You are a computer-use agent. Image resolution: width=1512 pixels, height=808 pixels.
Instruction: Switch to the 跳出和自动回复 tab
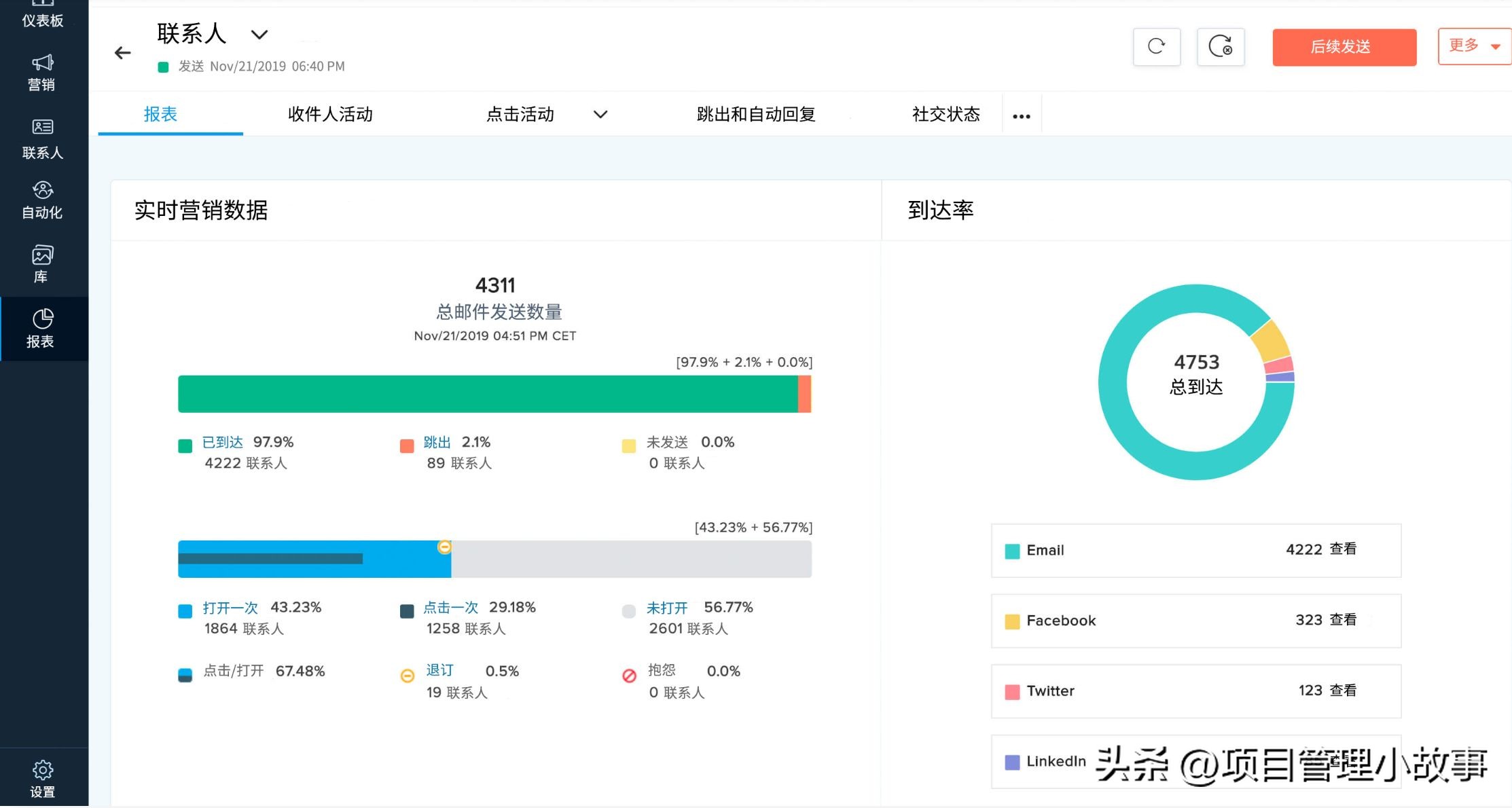click(x=756, y=114)
